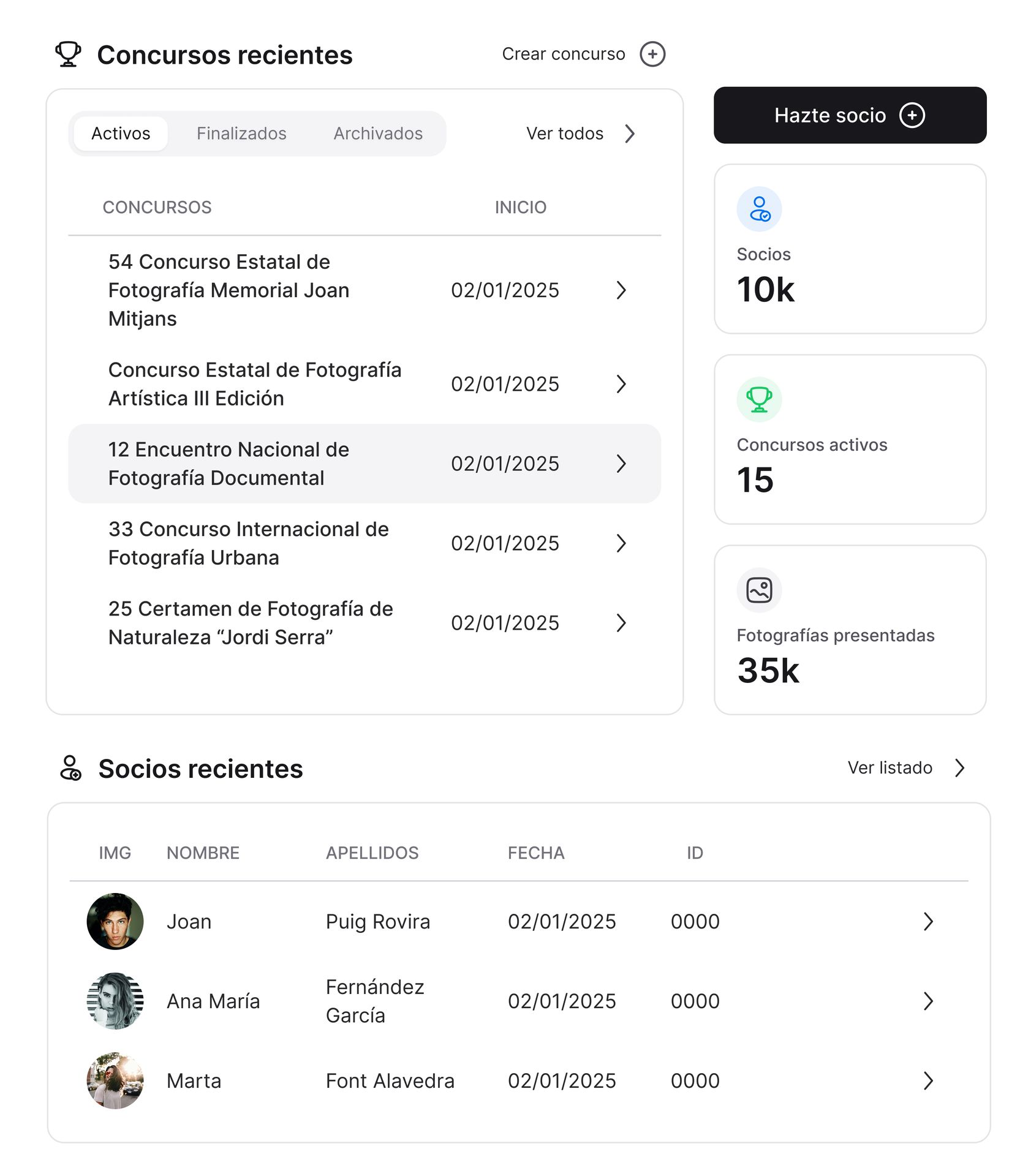The width and height of the screenshot is (1031, 1176).
Task: Expand the 54 Concurso Estatal row chevron
Action: pos(621,290)
